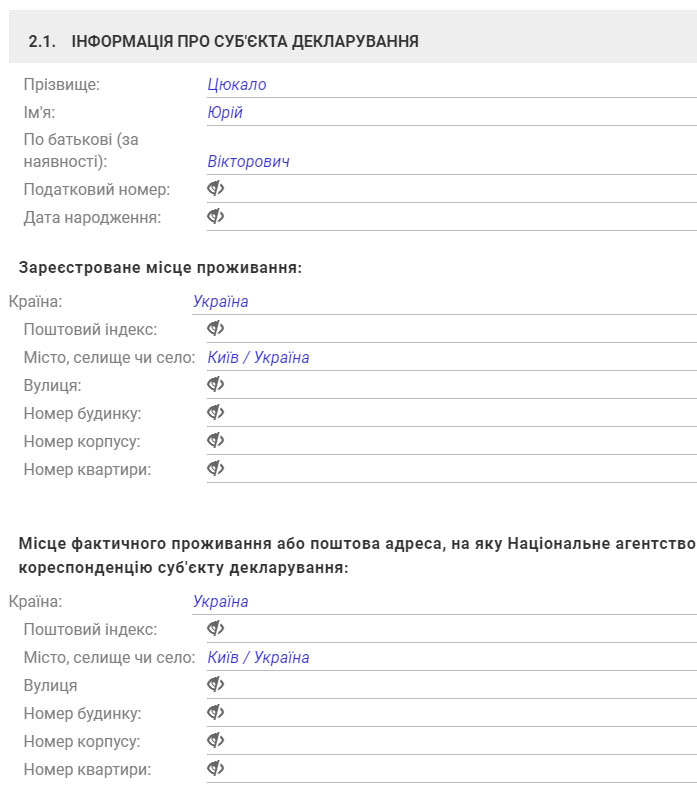Click the surname value Цюкало

point(237,85)
